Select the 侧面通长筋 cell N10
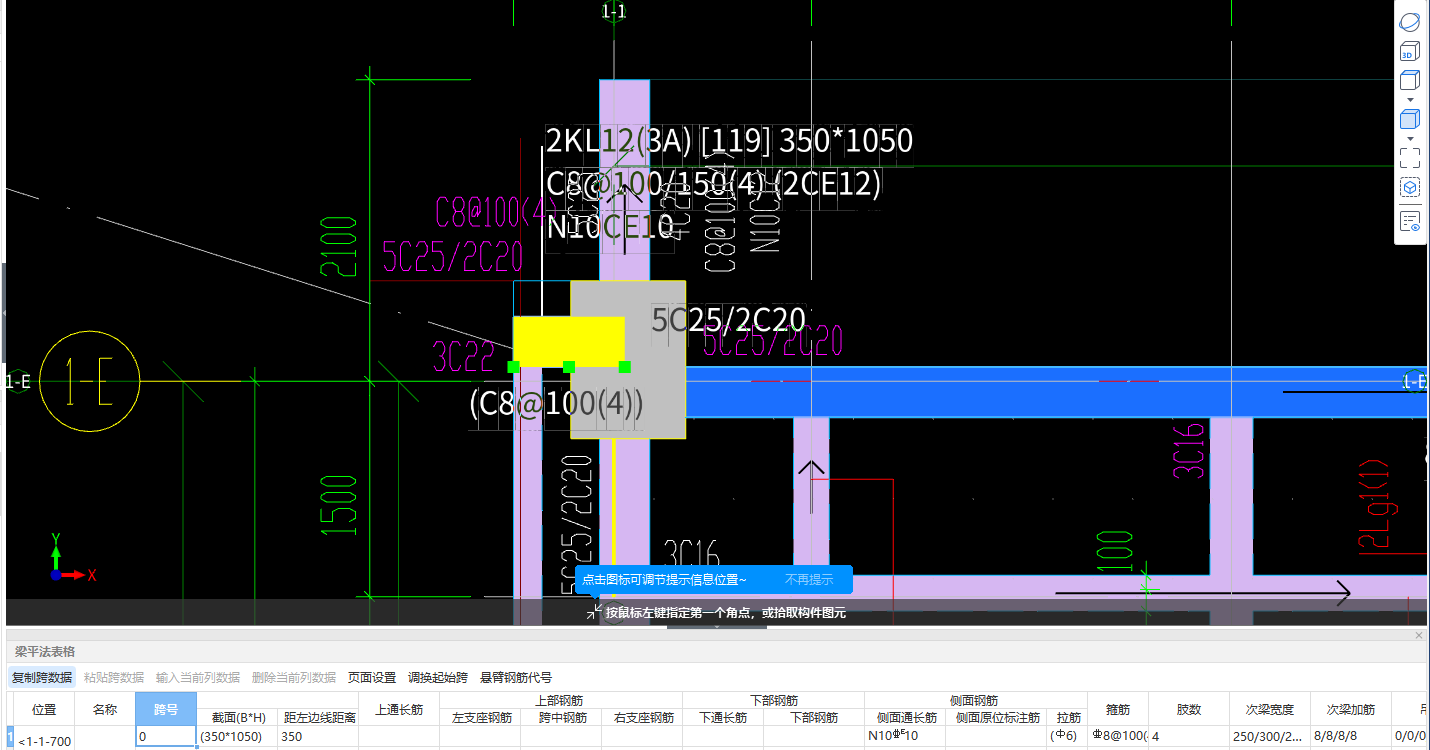Screen dimensions: 1430x750 [x=905, y=737]
